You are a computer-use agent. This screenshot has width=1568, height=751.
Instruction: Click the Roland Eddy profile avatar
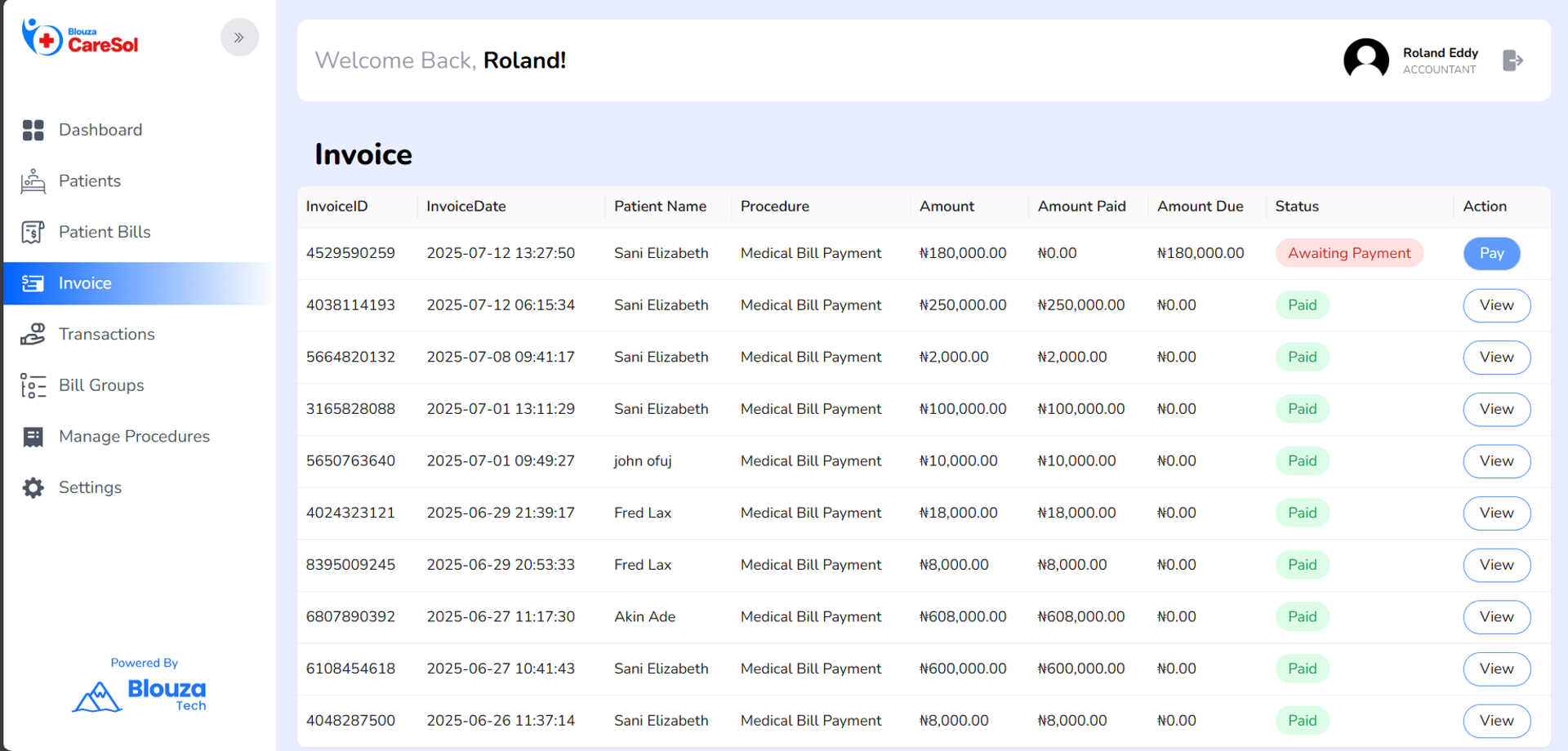[1365, 60]
